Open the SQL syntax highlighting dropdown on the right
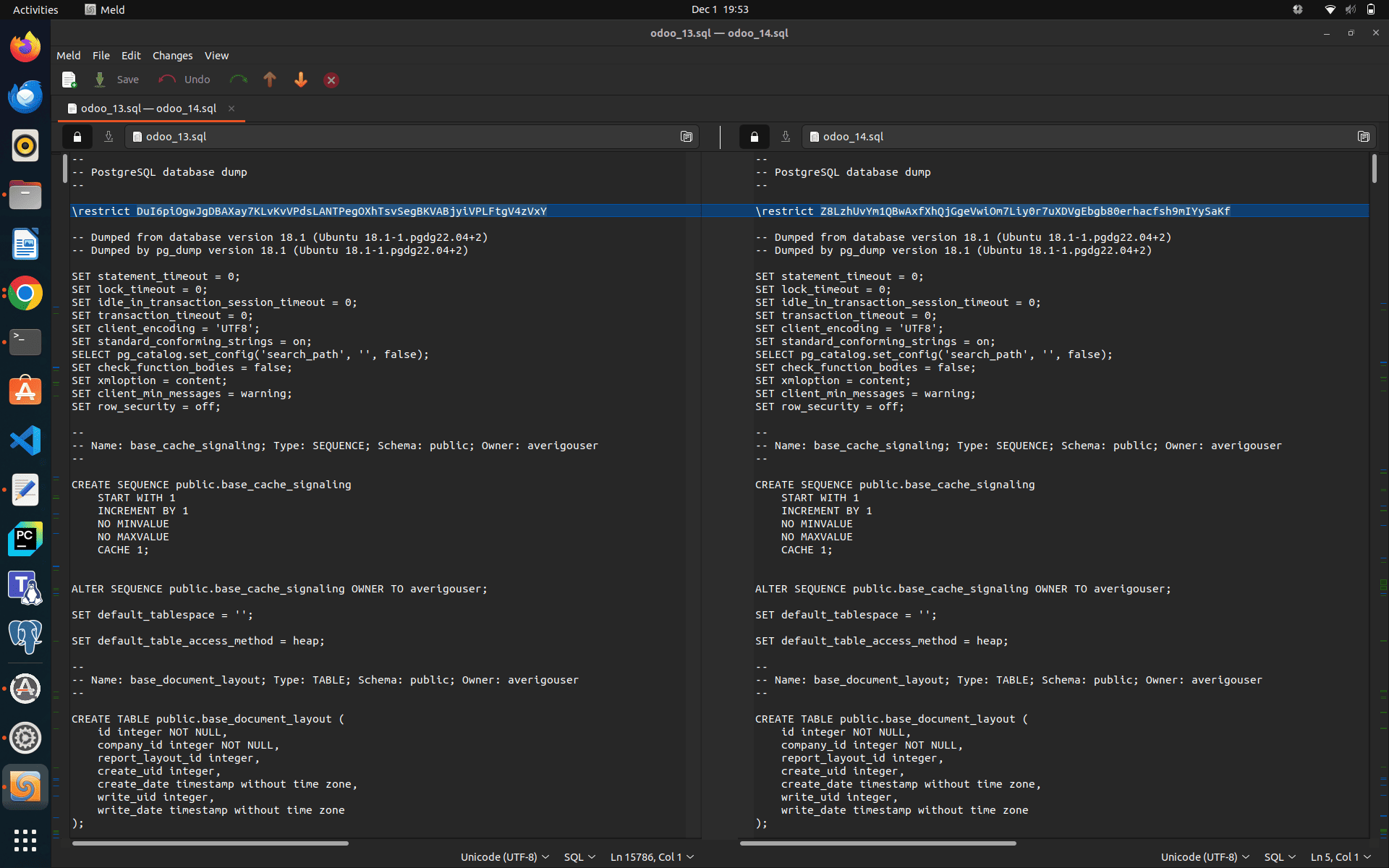 (1278, 856)
